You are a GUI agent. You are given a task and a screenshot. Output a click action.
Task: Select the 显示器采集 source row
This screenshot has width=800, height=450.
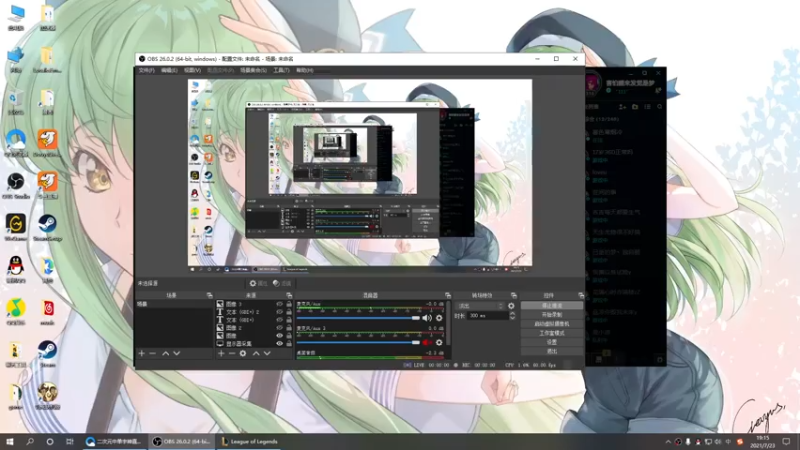tap(254, 343)
